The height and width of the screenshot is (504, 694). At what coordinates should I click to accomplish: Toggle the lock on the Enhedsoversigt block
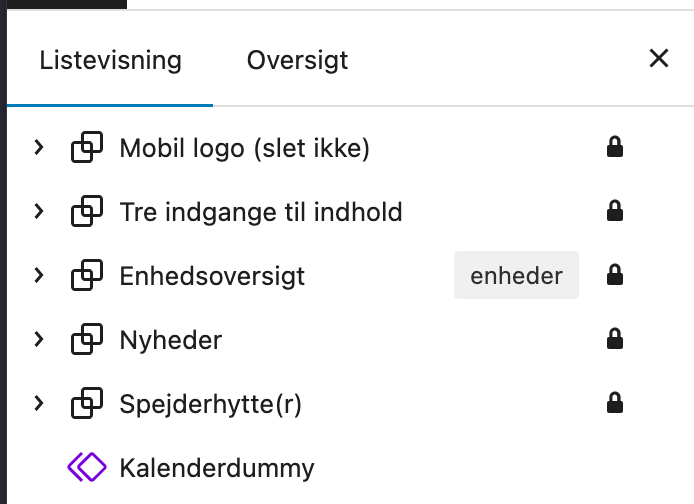(x=615, y=276)
